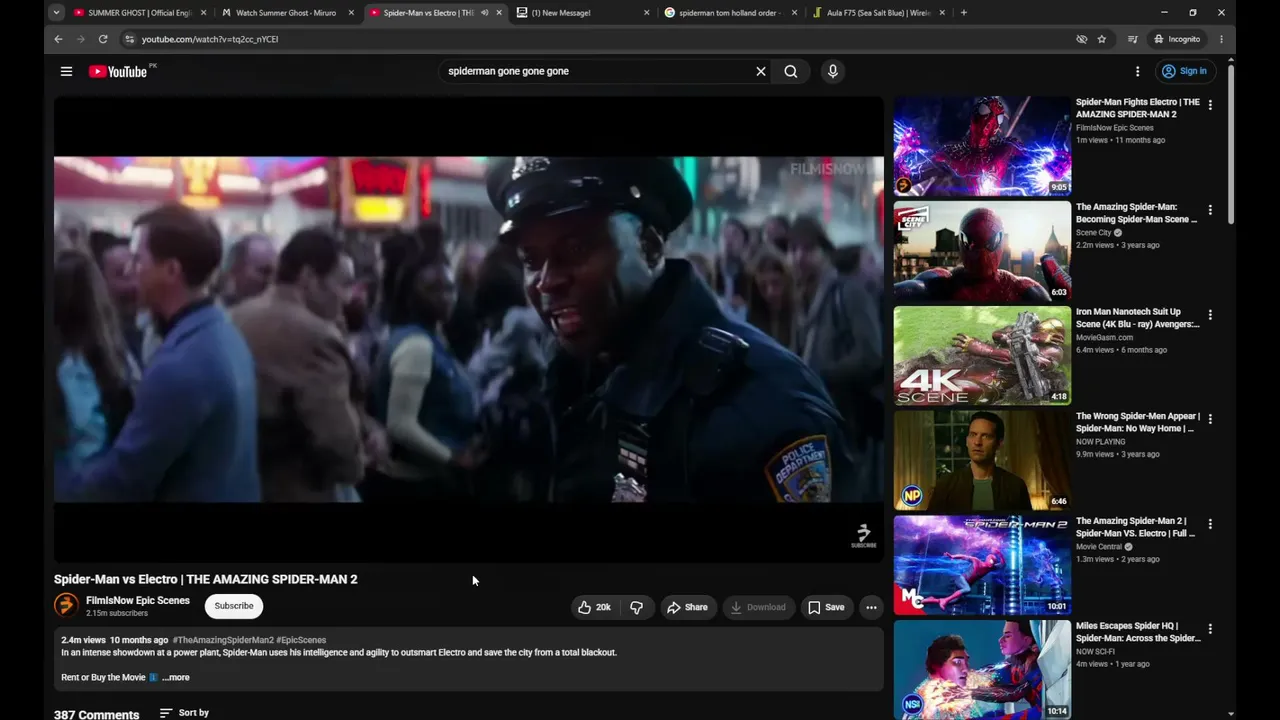Open the media controls icon in toolbar
The image size is (1280, 720).
(1133, 39)
